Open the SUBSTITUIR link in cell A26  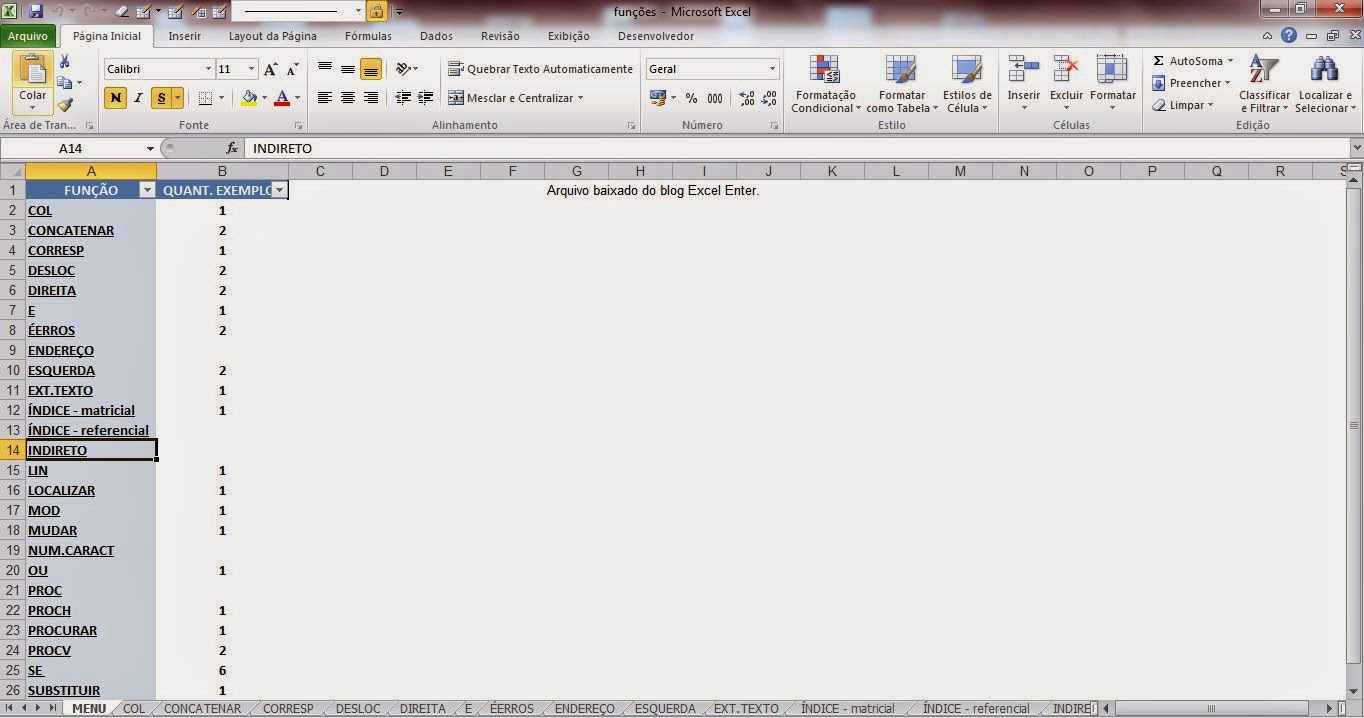(x=64, y=690)
